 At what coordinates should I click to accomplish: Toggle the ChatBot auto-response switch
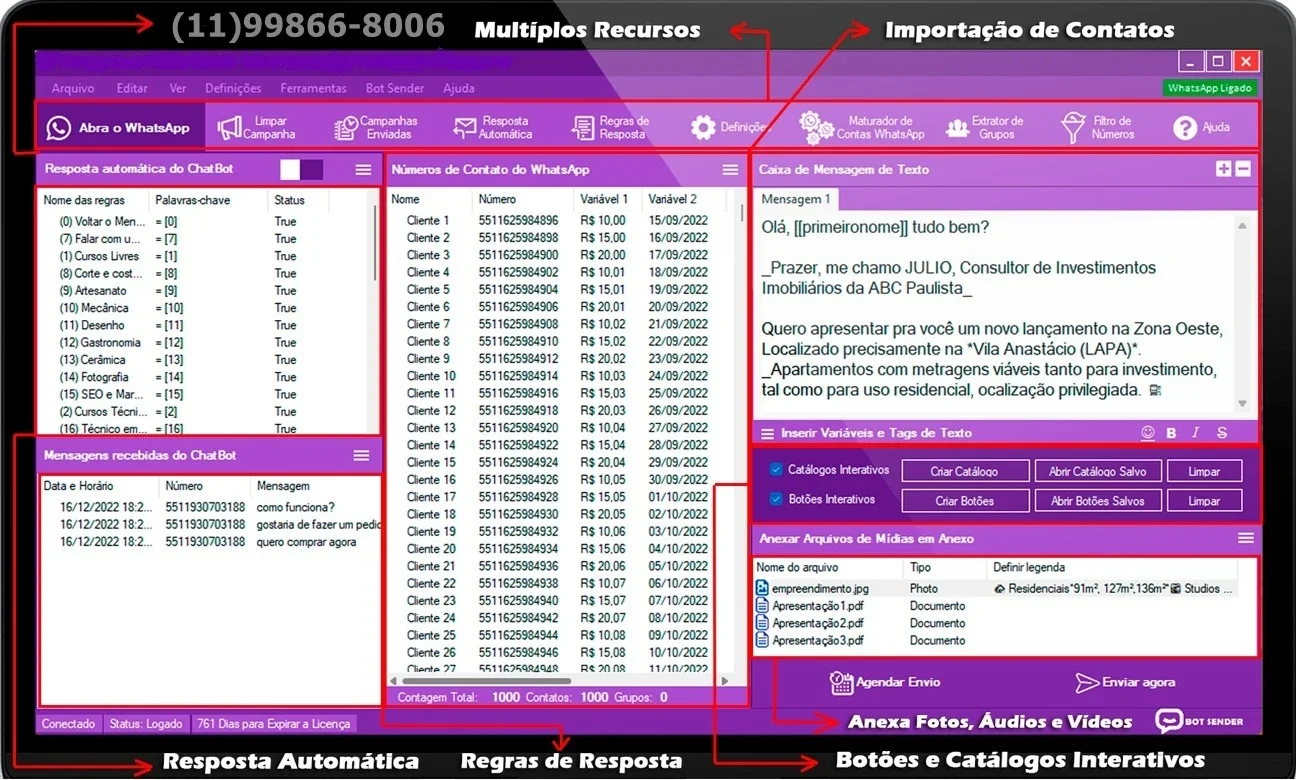coord(301,169)
